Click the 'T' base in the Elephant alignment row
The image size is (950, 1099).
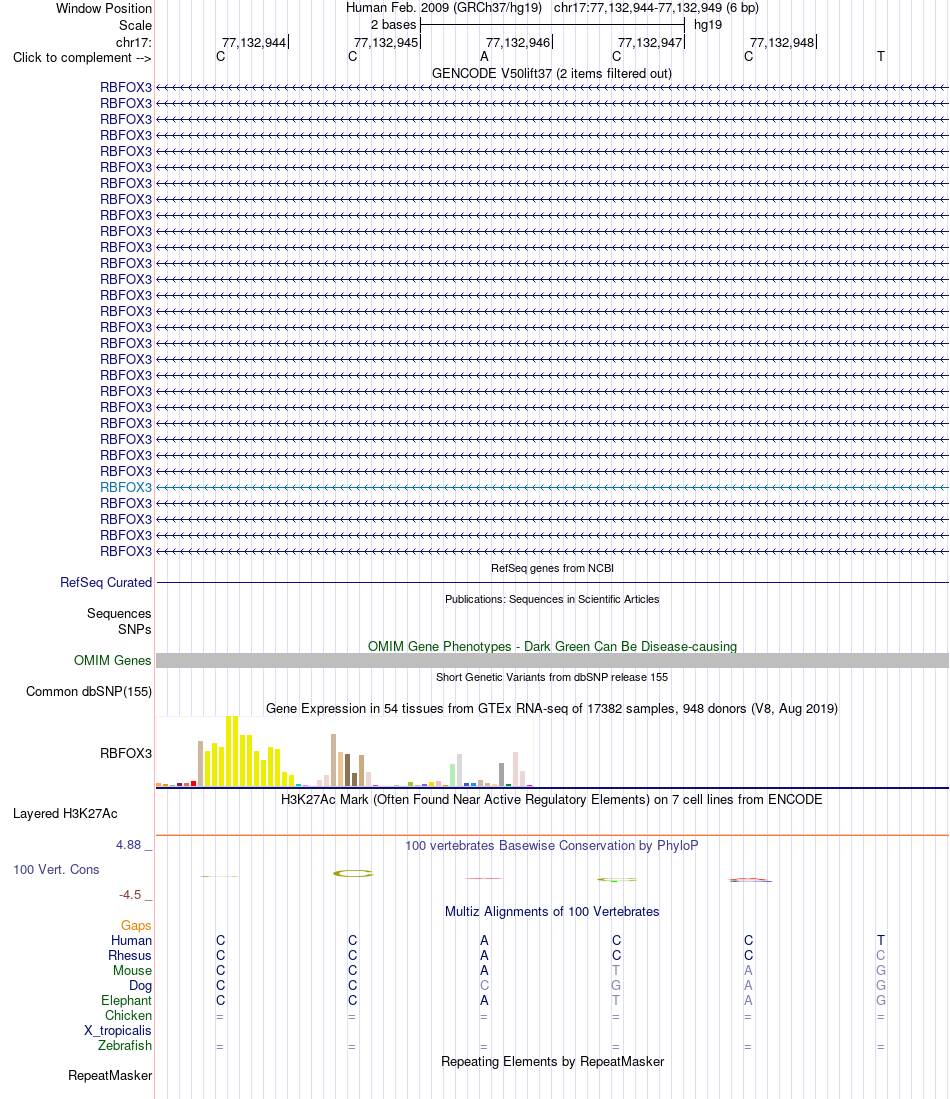click(x=616, y=1000)
